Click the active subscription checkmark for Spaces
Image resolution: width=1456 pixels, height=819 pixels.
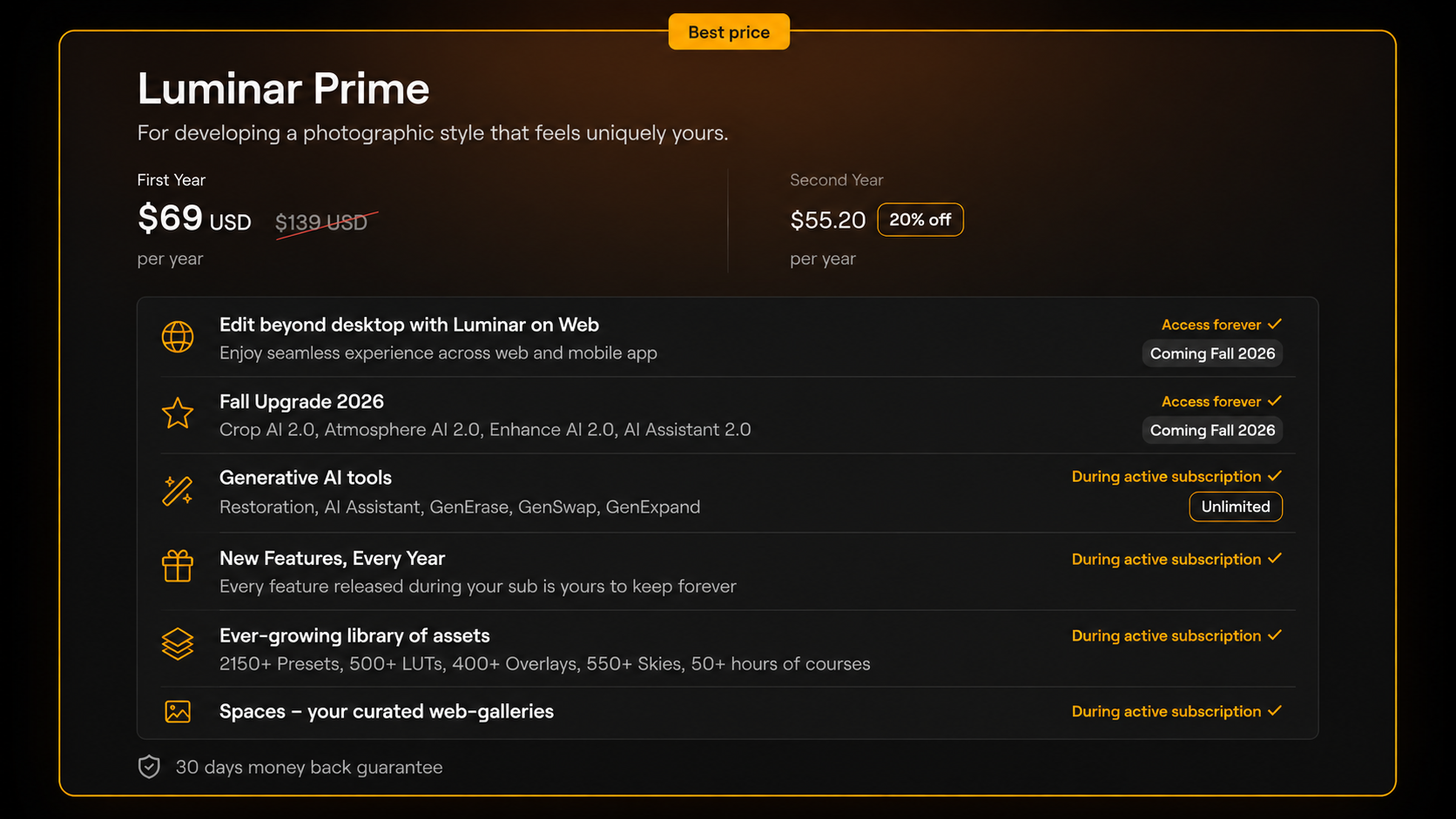point(1275,711)
